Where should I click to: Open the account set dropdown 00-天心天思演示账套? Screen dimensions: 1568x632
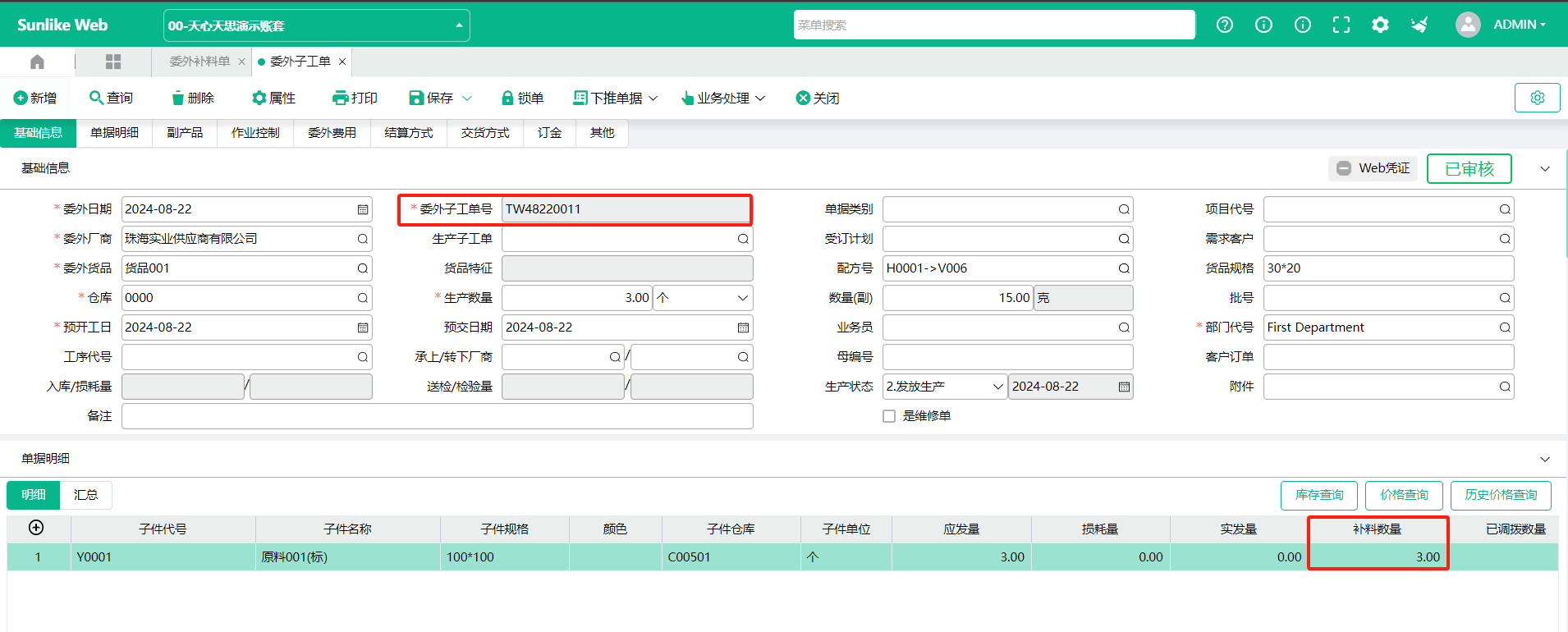coord(316,25)
